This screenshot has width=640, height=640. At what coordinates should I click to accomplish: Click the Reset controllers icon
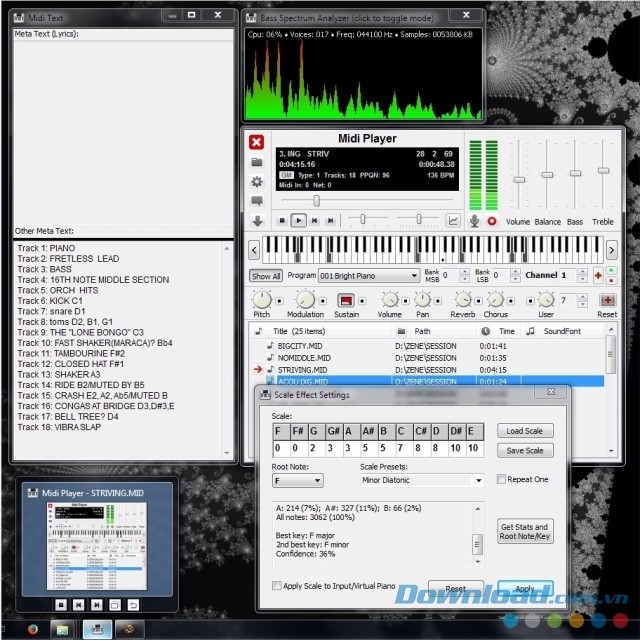pyautogui.click(x=607, y=300)
